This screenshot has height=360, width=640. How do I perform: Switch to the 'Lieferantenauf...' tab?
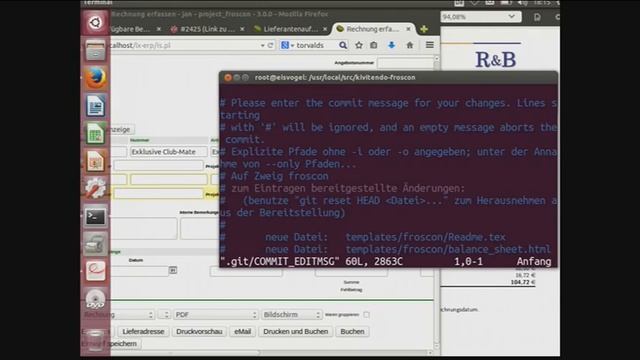click(290, 29)
